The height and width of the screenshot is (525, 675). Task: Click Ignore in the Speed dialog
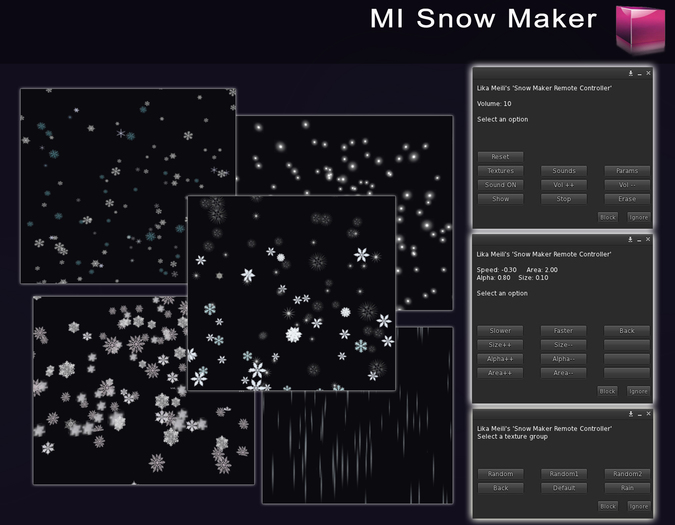(x=638, y=391)
